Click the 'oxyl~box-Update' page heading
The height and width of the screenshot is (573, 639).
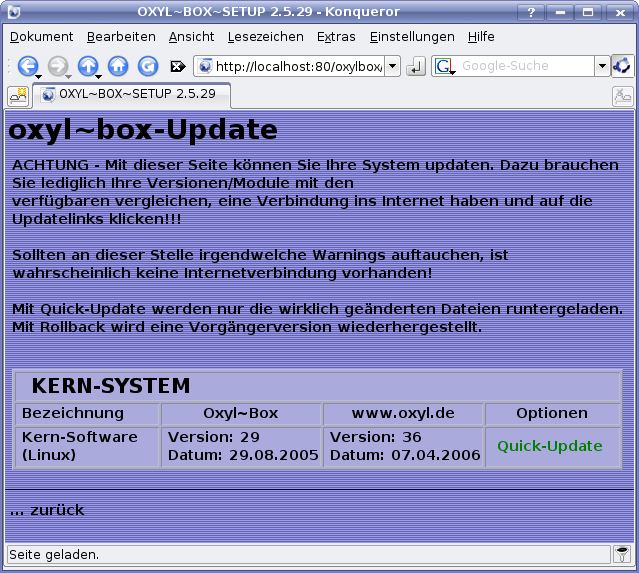pyautogui.click(x=143, y=130)
